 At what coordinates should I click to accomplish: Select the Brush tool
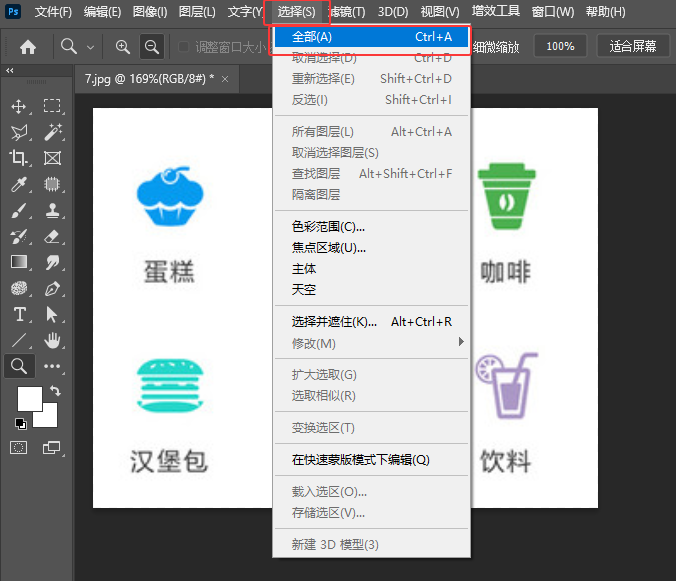pos(19,210)
